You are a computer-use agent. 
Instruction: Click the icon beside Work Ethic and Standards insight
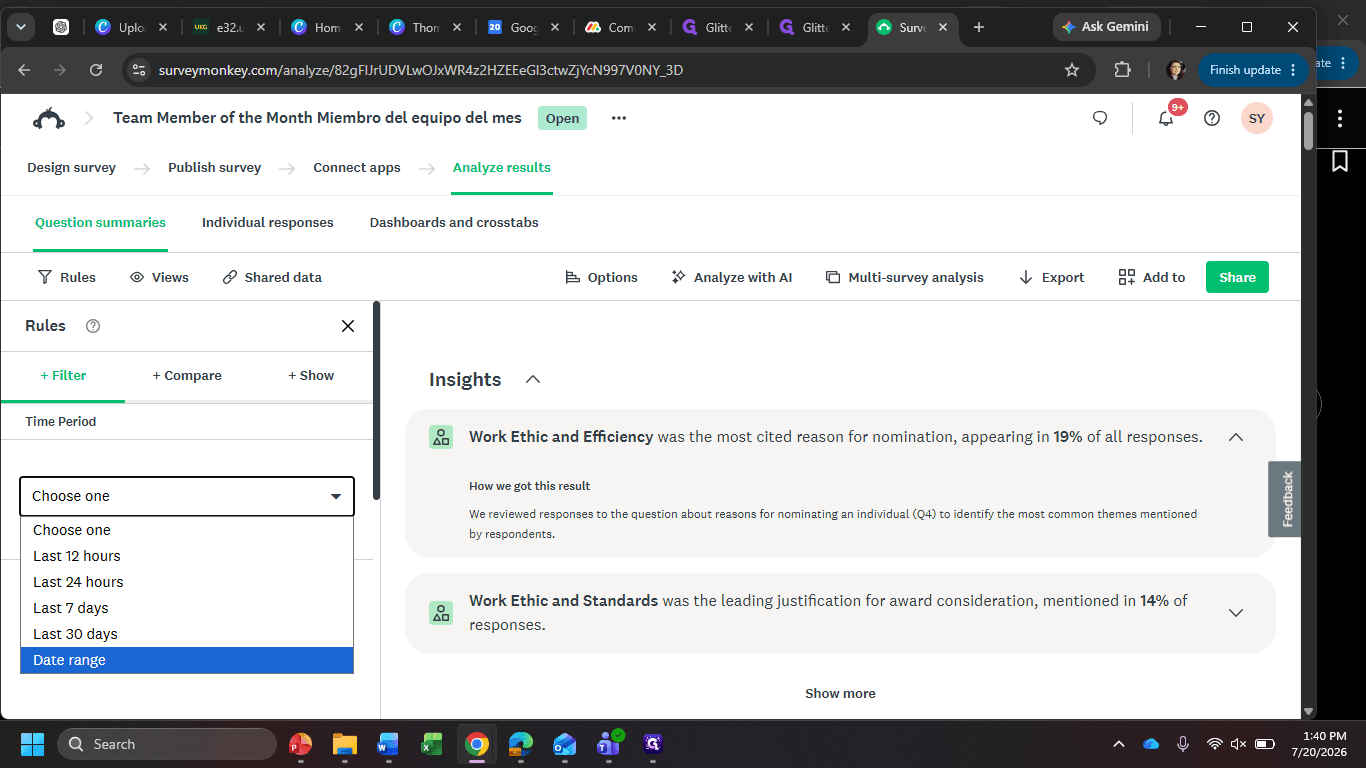[x=441, y=613]
